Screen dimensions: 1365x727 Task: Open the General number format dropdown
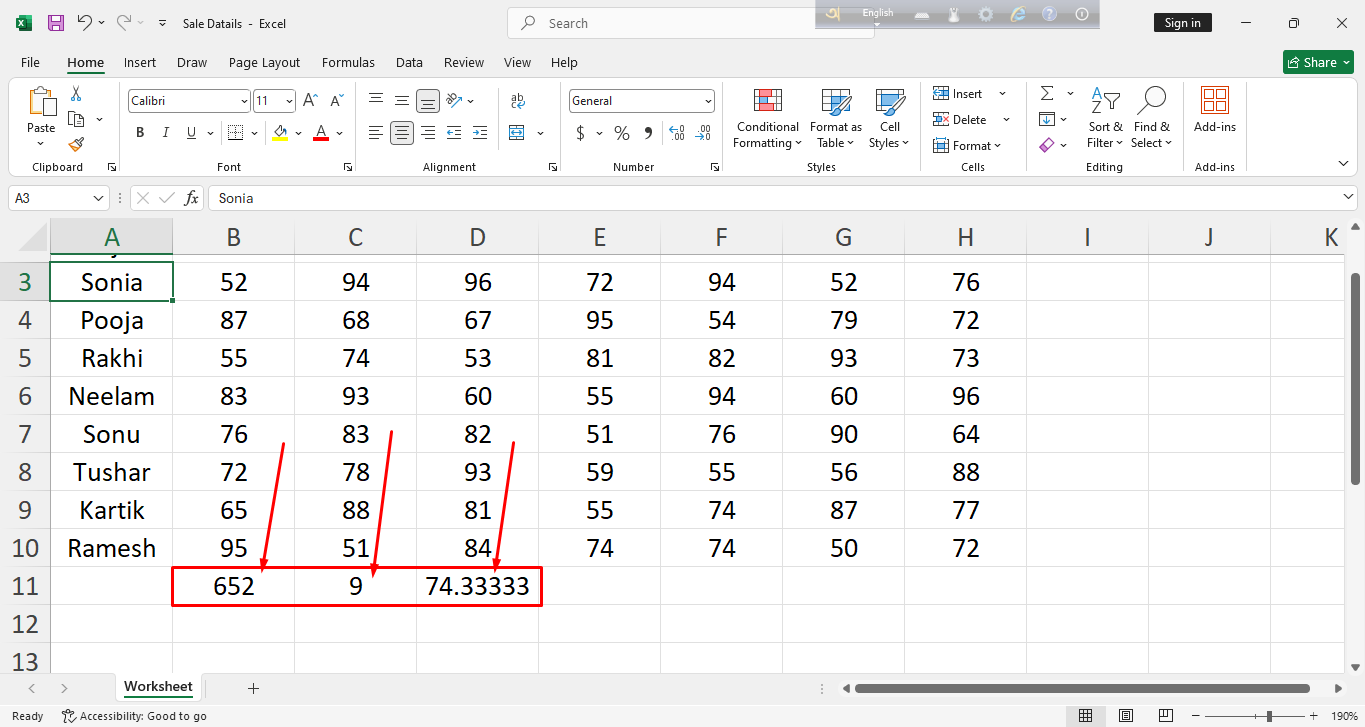[x=708, y=101]
